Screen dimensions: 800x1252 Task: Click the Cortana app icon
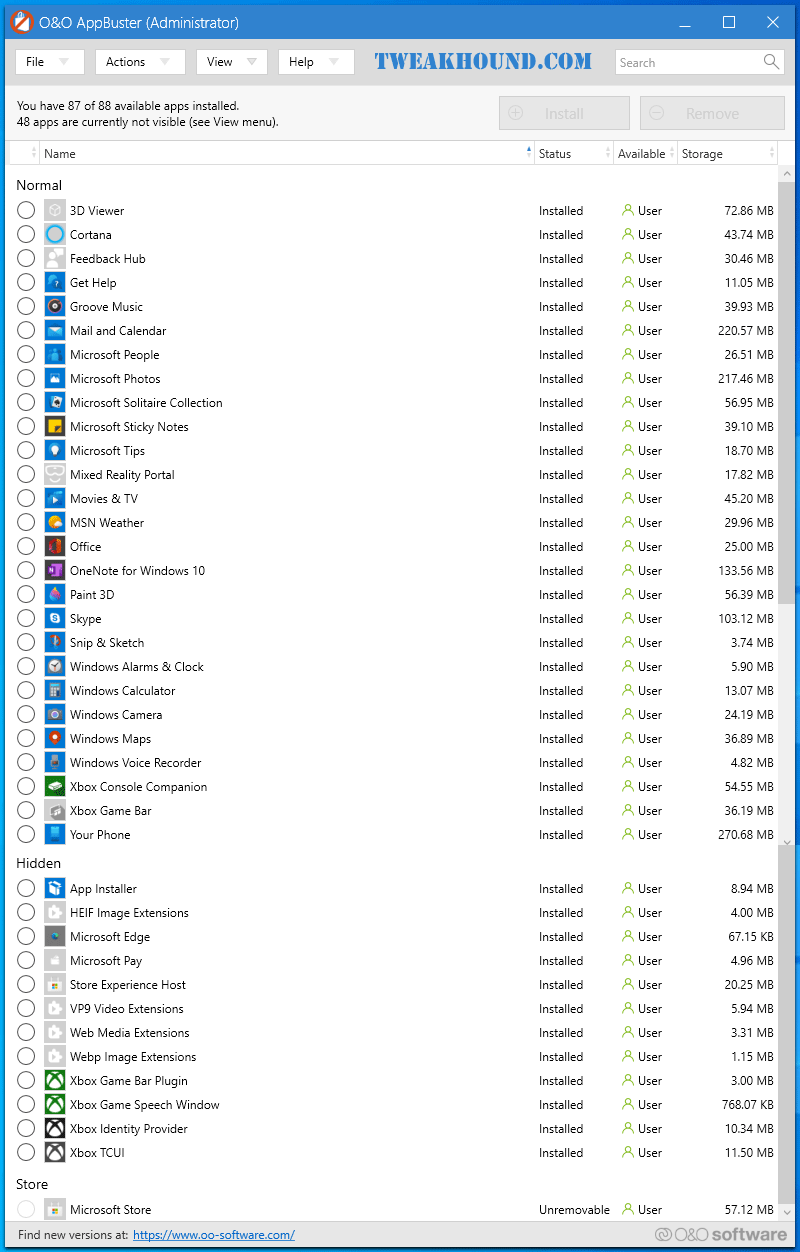55,235
